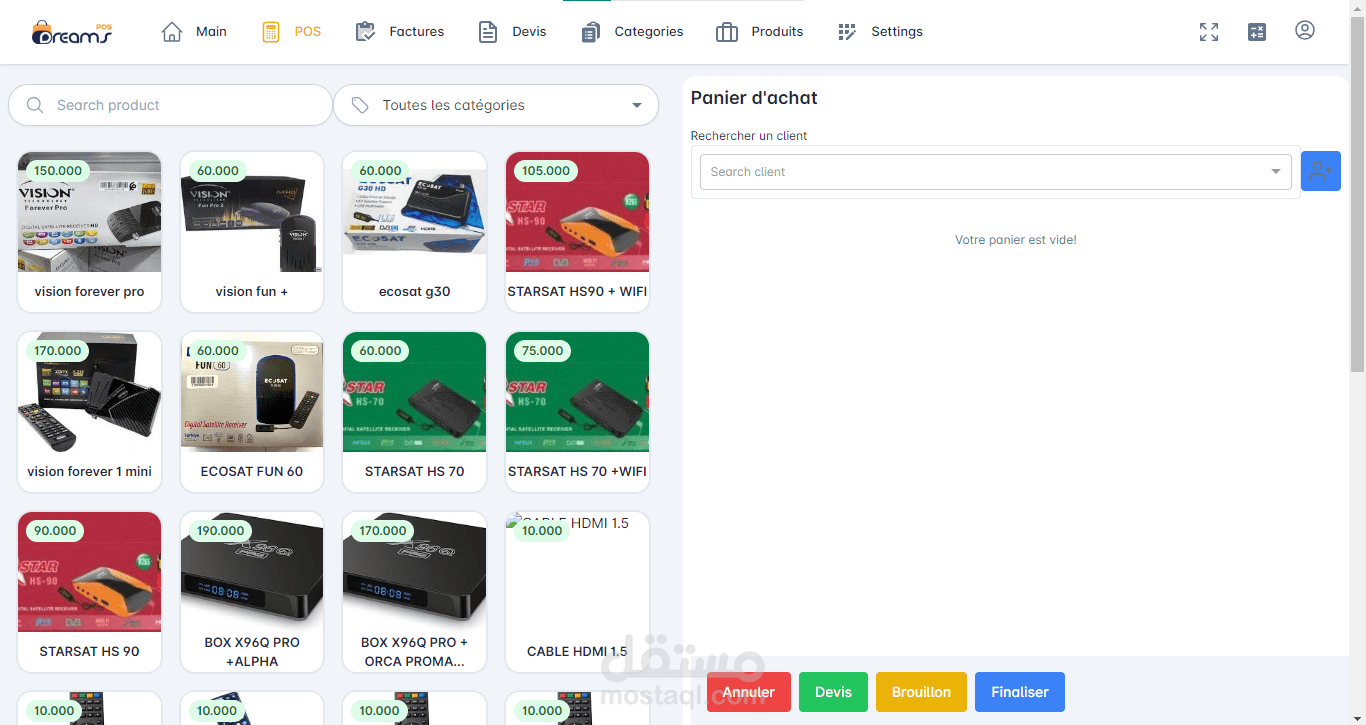Open the Produits page

click(x=760, y=32)
